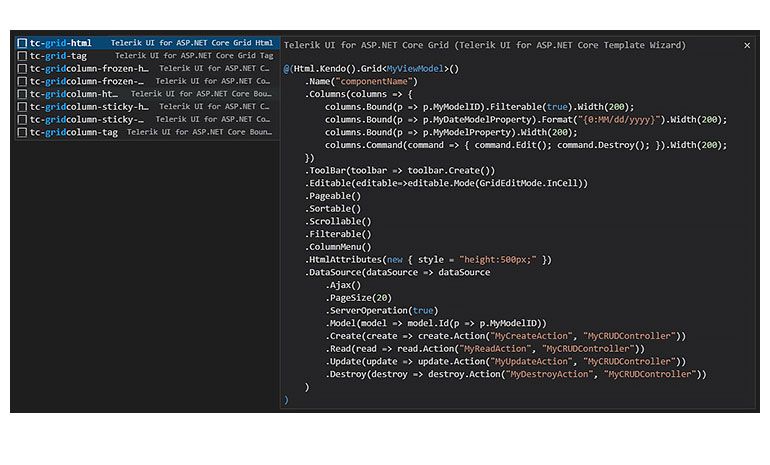The image size is (770, 465).
Task: Click the snippet icon beside tc-gridcolumn-tag
Action: 22,133
